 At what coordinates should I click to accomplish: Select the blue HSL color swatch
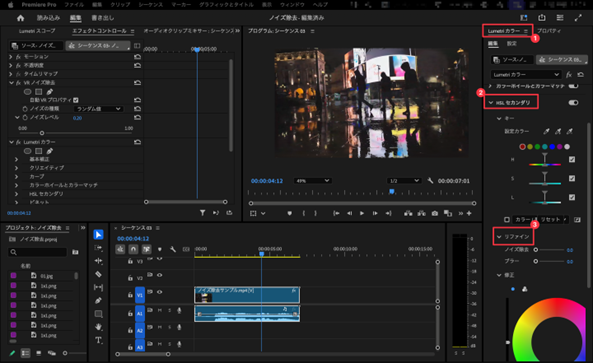click(x=552, y=147)
